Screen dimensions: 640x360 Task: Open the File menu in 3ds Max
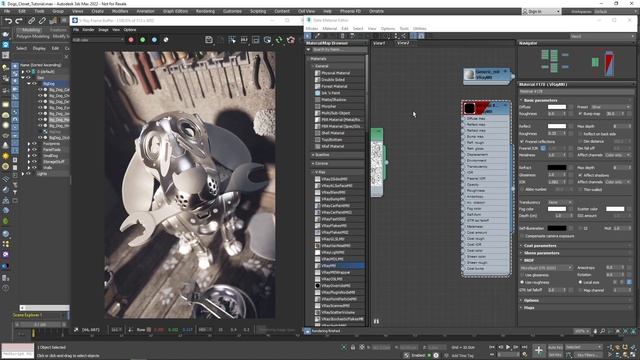[7, 11]
